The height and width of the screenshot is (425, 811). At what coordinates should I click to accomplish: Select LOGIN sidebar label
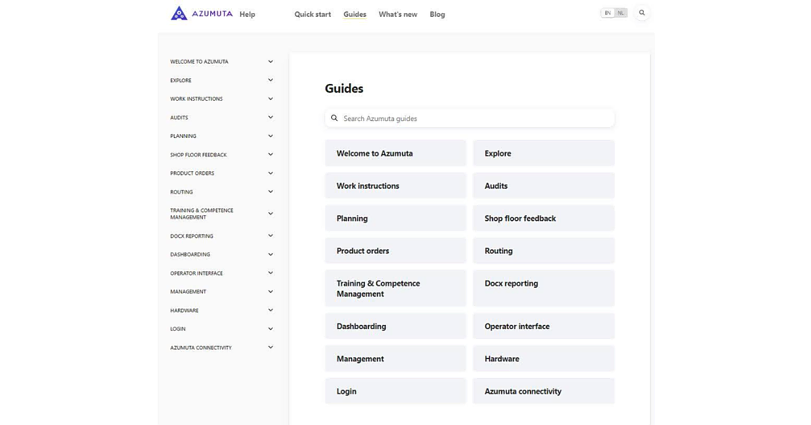click(178, 329)
